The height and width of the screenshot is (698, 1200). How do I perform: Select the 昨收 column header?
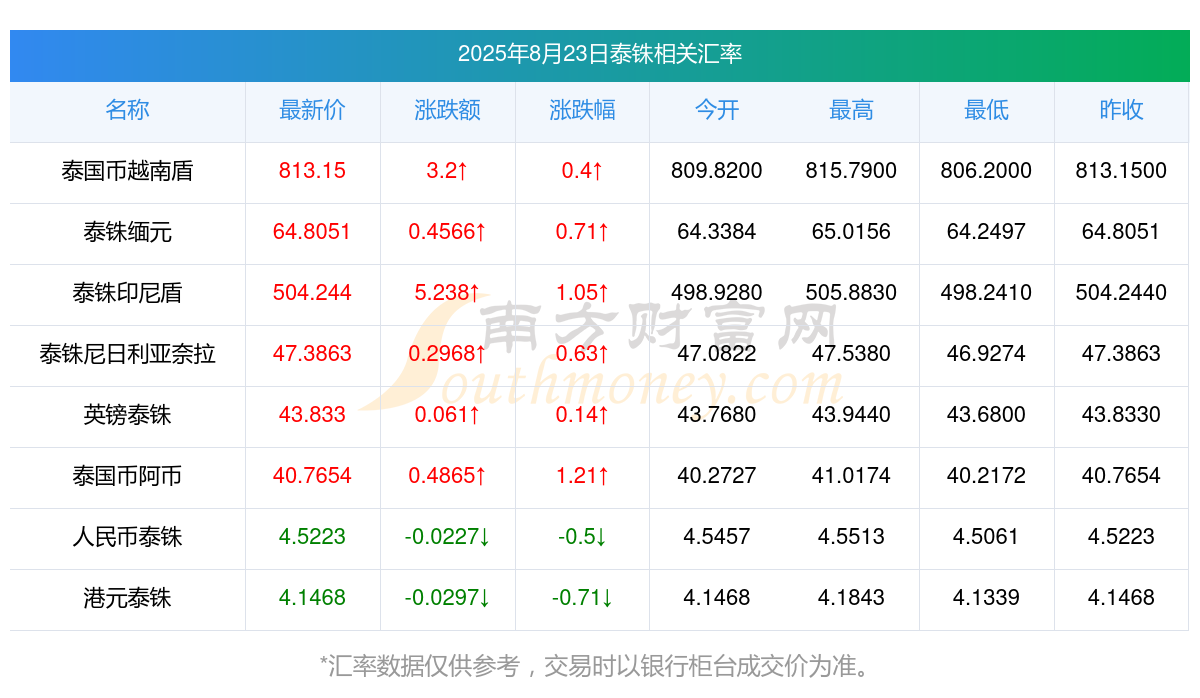(1121, 111)
